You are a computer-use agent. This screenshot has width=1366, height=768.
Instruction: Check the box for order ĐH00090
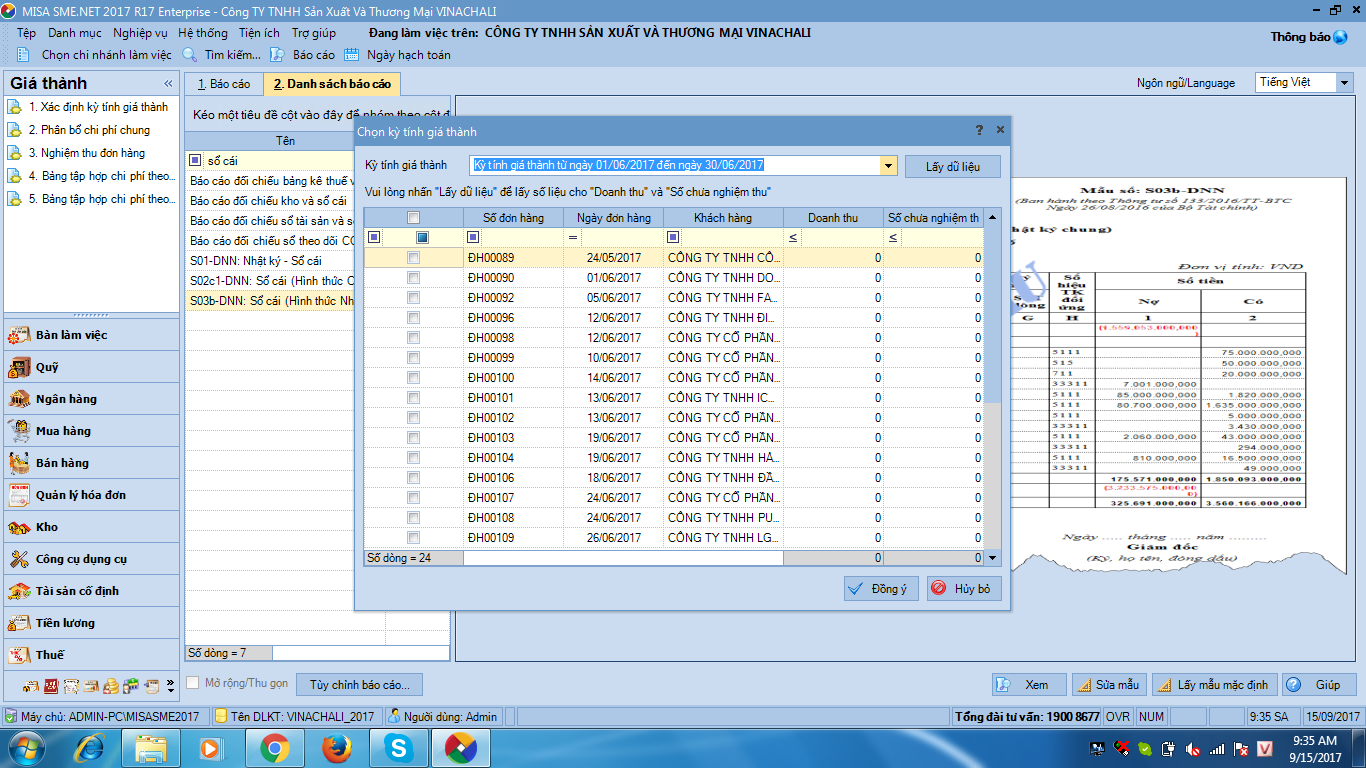(x=413, y=278)
